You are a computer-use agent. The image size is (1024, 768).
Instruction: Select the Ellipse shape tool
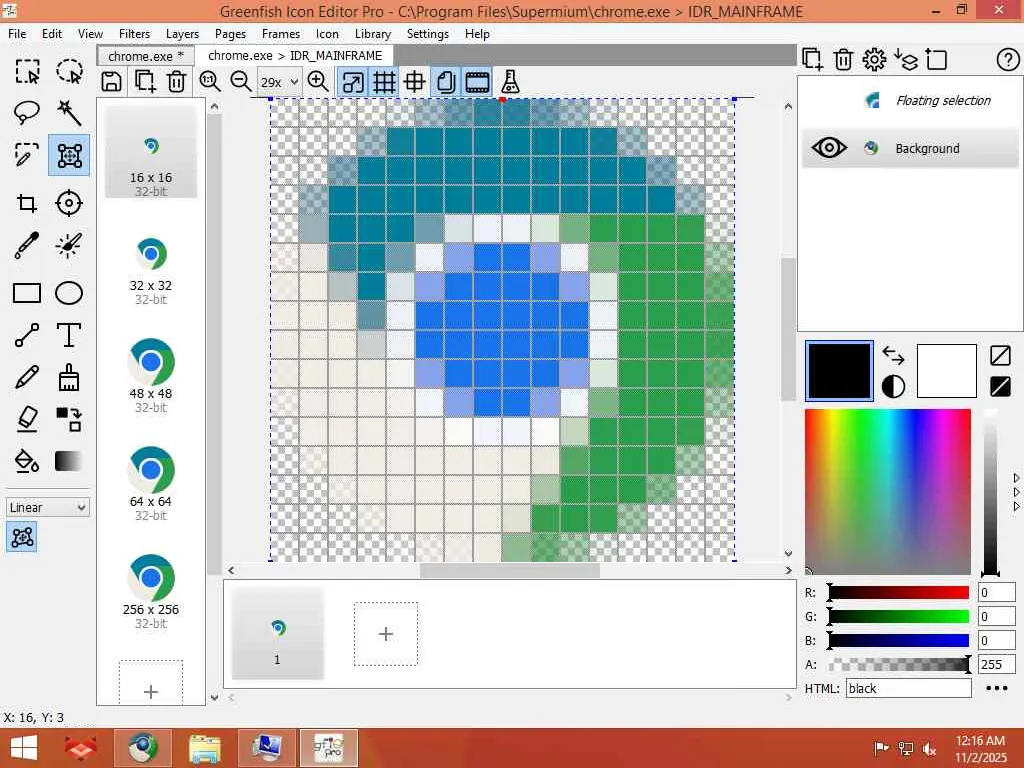click(69, 293)
